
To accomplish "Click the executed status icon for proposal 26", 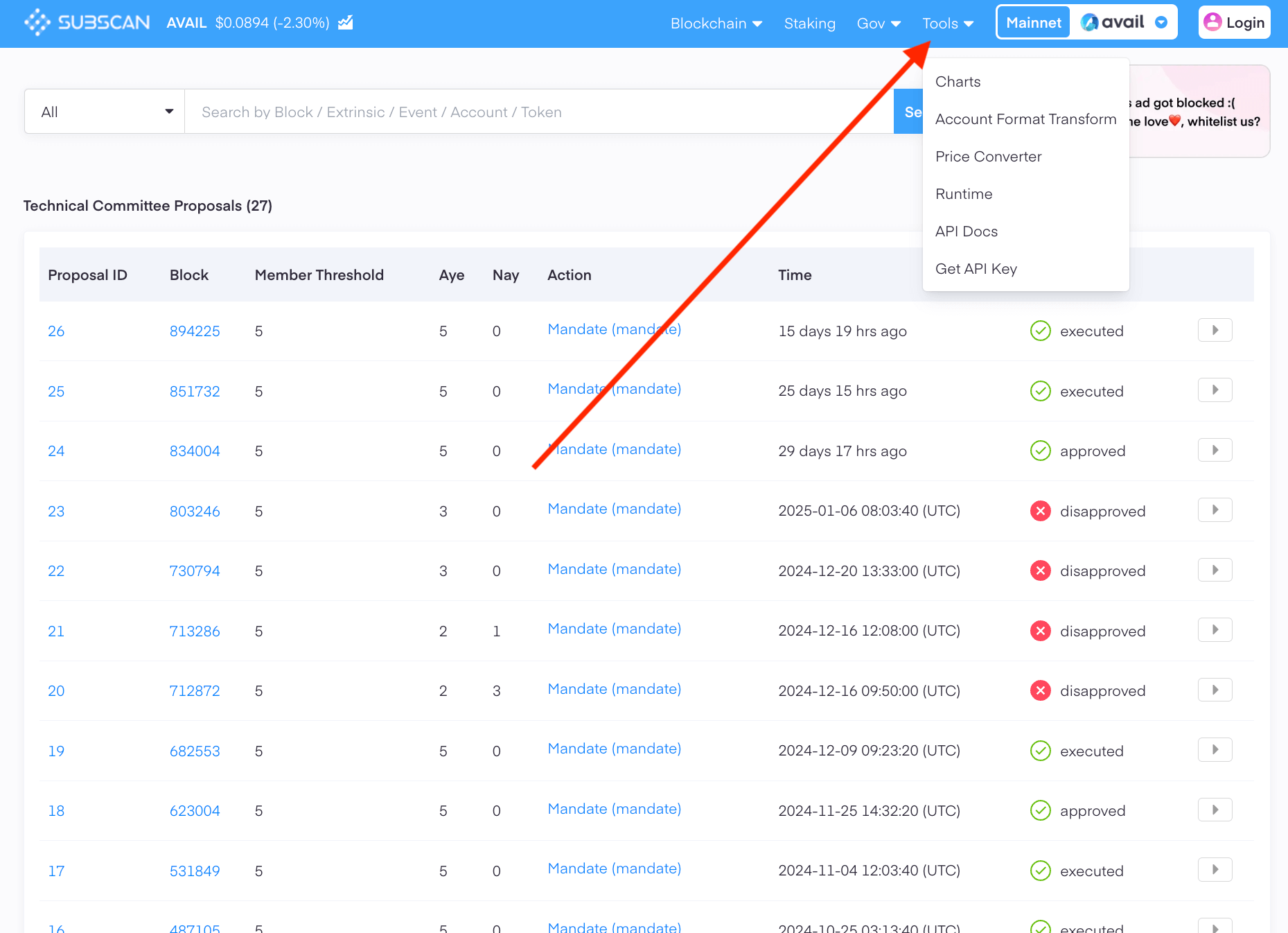I will tap(1040, 331).
